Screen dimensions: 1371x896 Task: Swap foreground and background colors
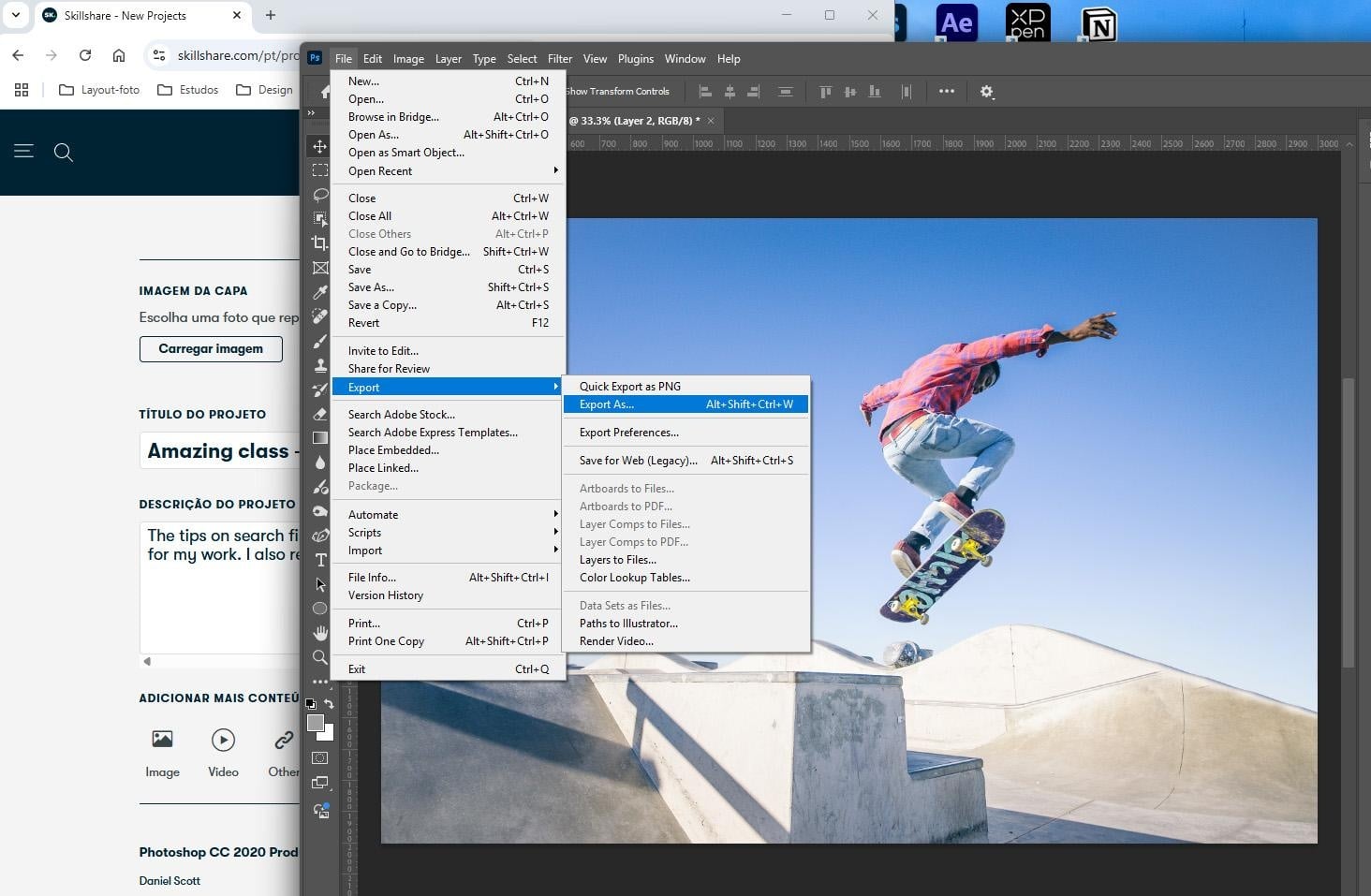pyautogui.click(x=329, y=704)
